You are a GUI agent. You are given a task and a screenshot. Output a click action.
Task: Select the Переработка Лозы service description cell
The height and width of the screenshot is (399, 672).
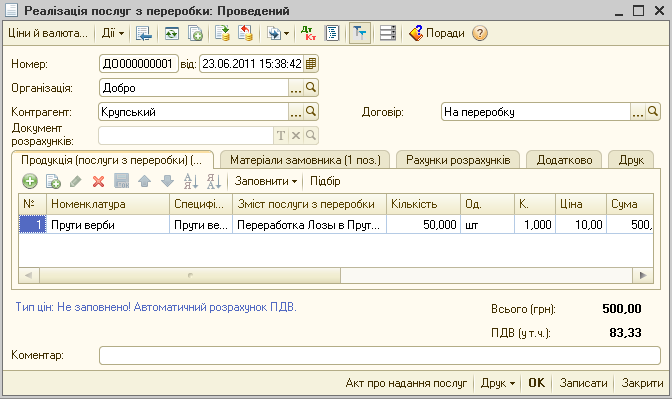point(309,225)
